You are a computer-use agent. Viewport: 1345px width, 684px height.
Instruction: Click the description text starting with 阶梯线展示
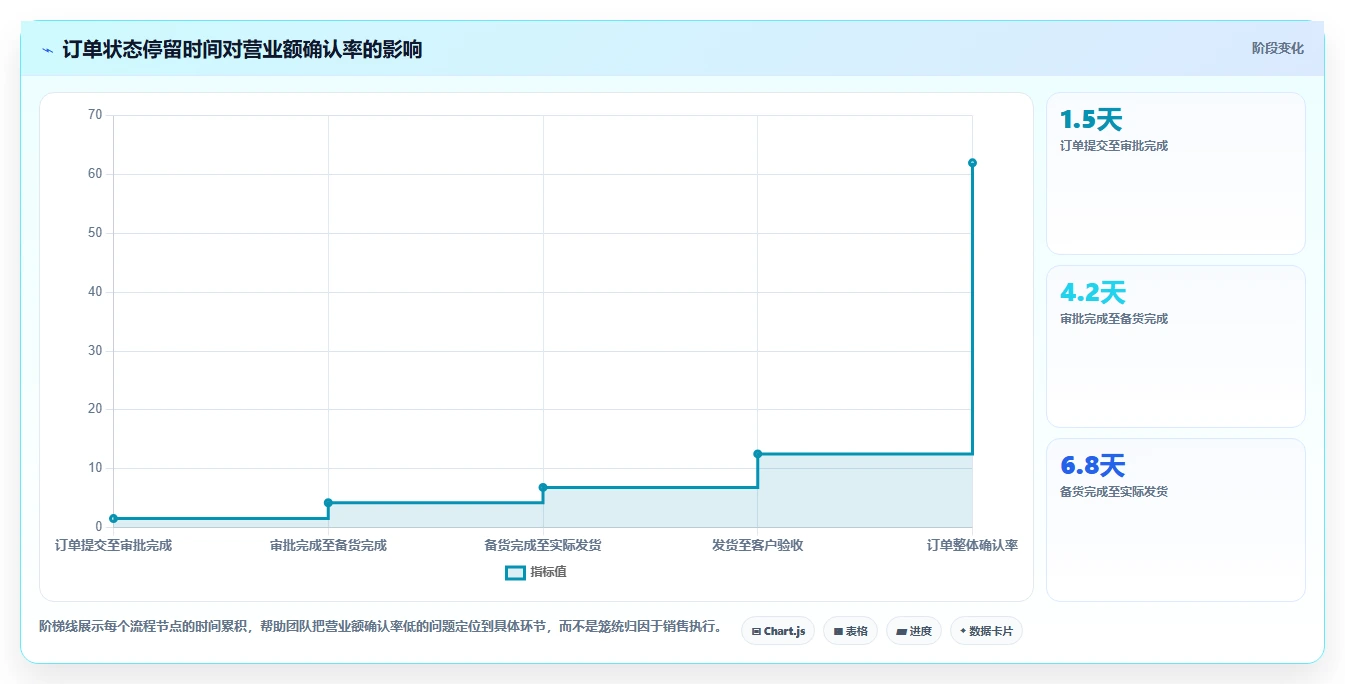[x=381, y=627]
